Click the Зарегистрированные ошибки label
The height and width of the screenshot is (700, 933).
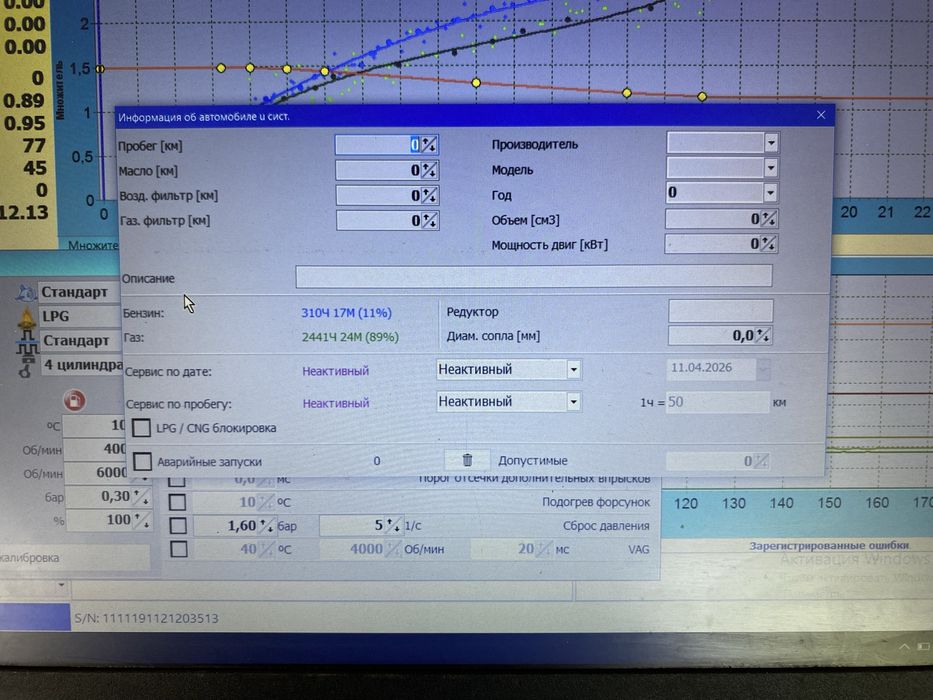[829, 545]
